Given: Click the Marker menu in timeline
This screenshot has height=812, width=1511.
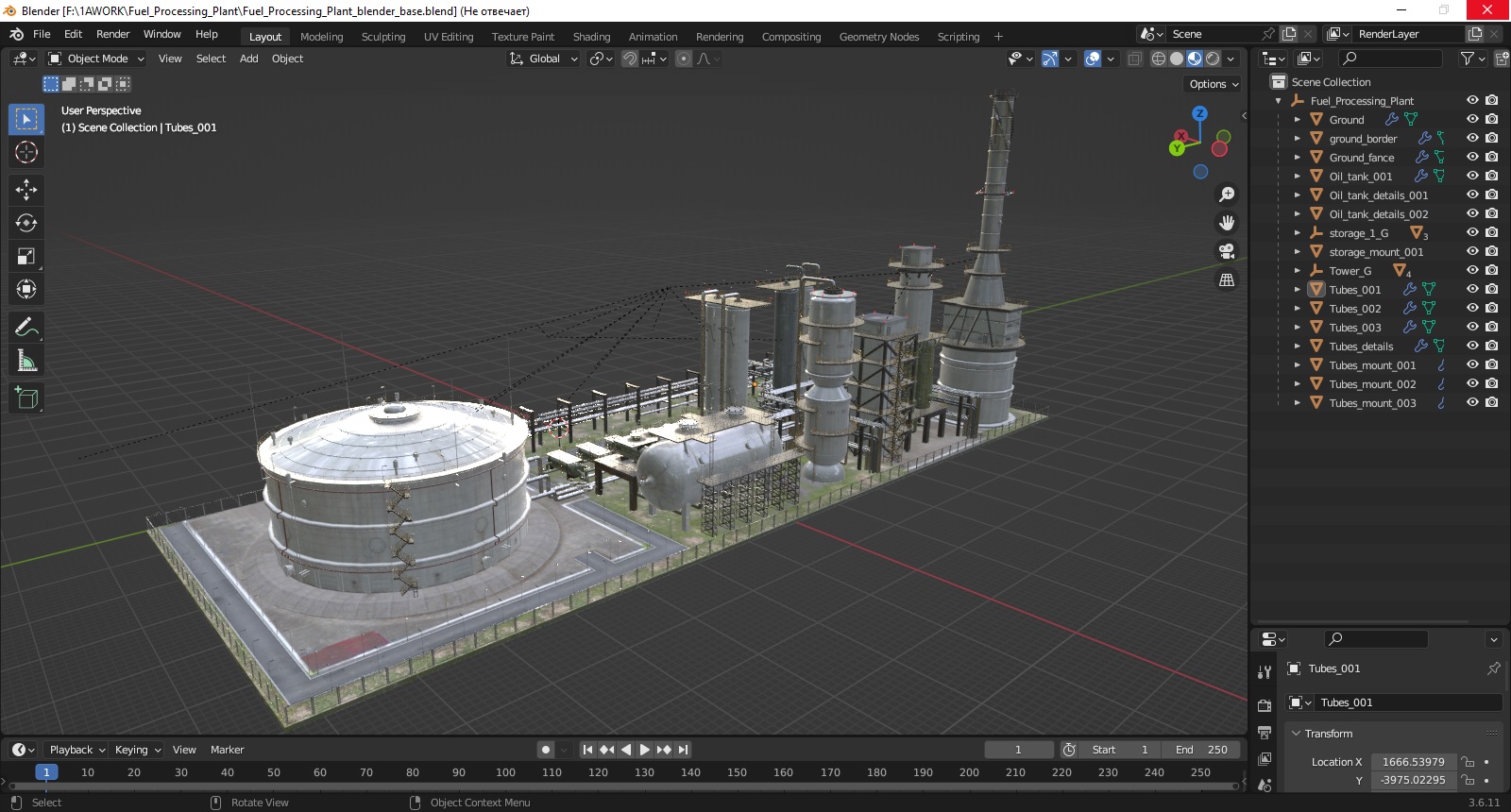Looking at the screenshot, I should pyautogui.click(x=227, y=750).
